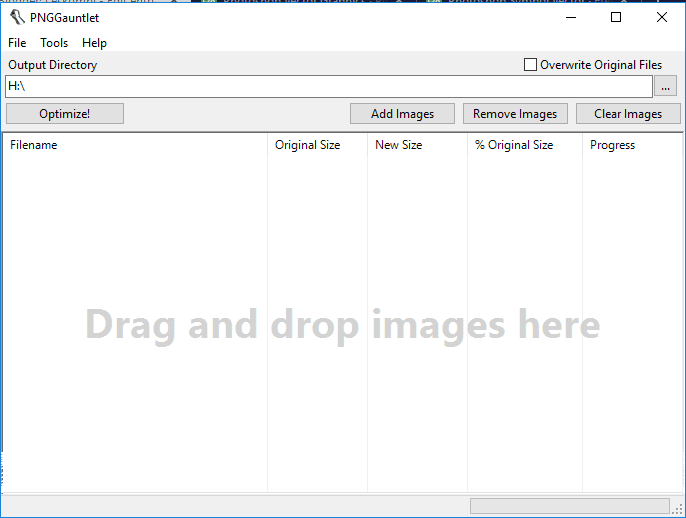Enable Overwrite Original Files checkbox

530,65
